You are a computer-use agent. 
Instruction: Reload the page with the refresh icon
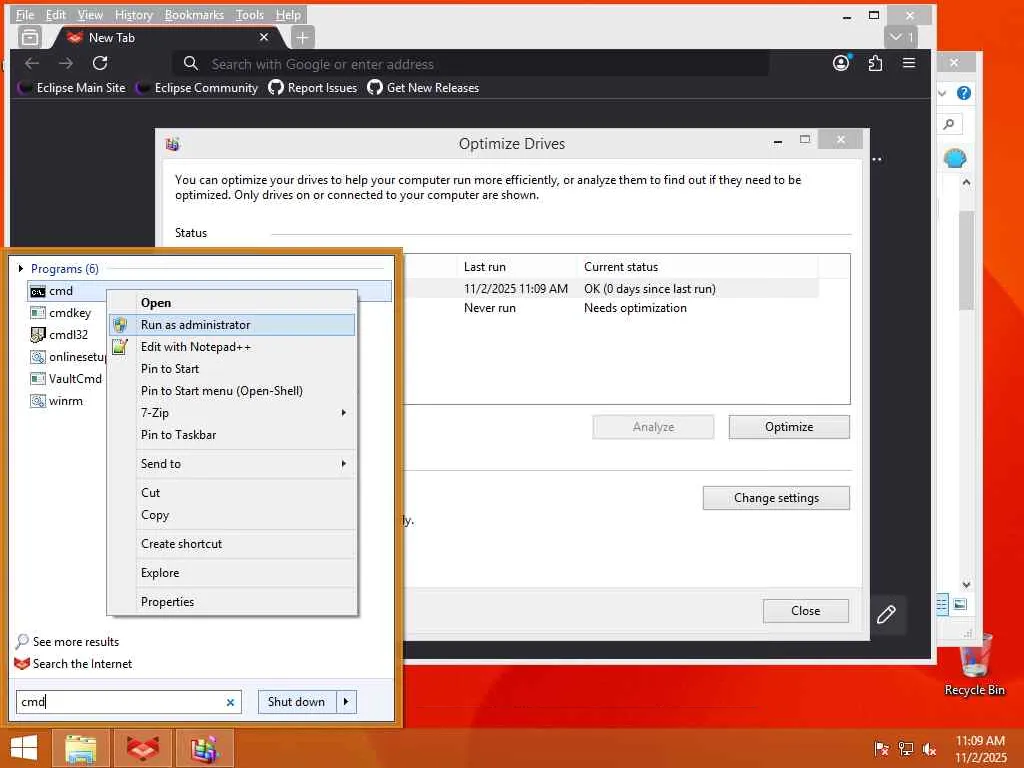coord(100,63)
